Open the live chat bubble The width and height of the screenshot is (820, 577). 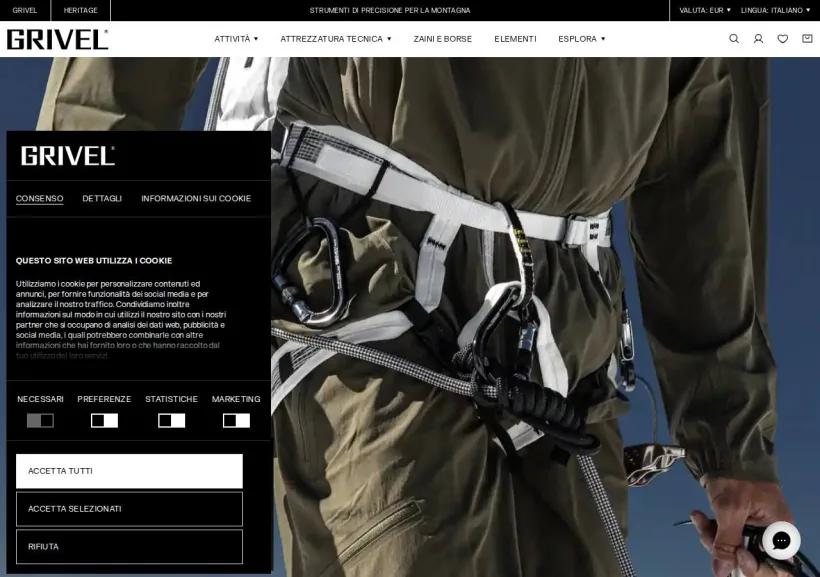(781, 540)
